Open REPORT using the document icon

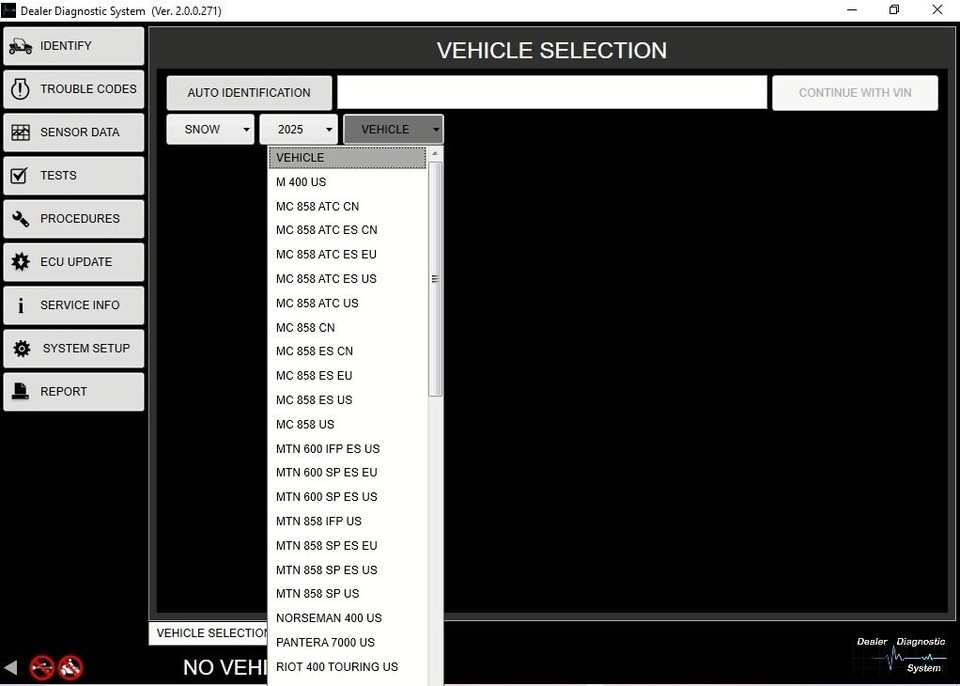tap(20, 391)
